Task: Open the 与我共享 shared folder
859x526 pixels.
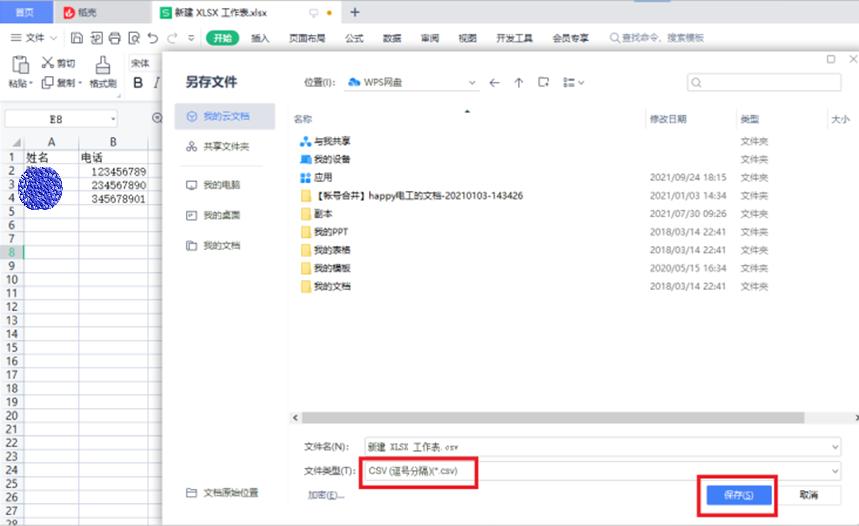Action: click(325, 141)
